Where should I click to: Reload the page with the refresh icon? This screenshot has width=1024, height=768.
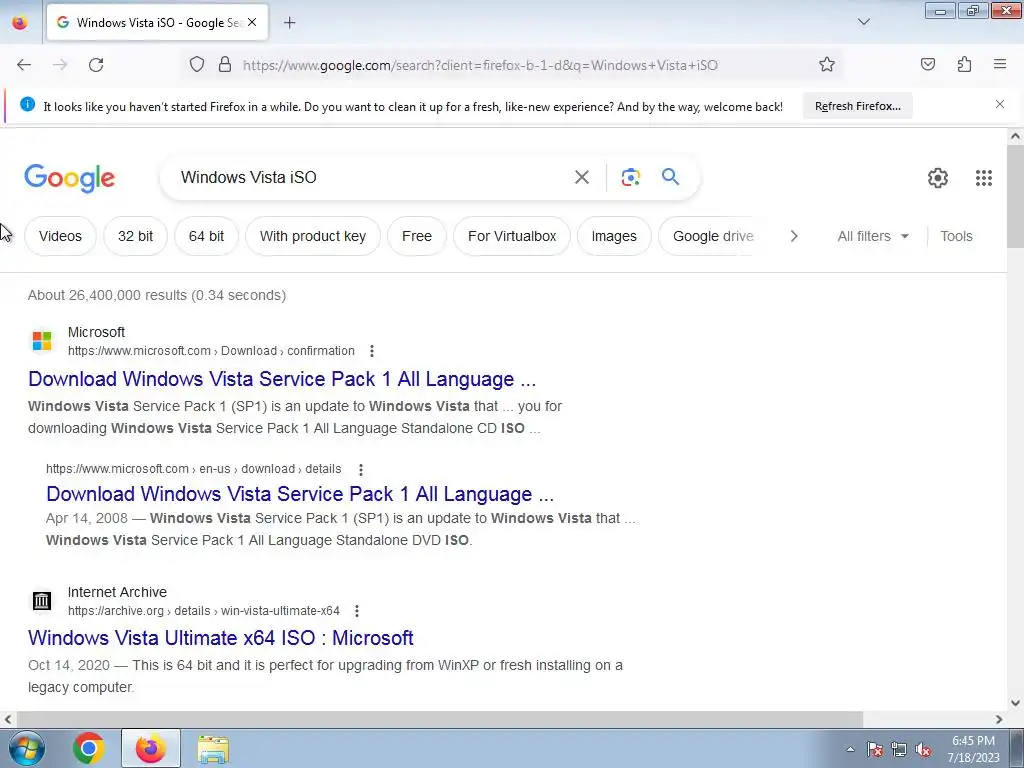coord(96,65)
